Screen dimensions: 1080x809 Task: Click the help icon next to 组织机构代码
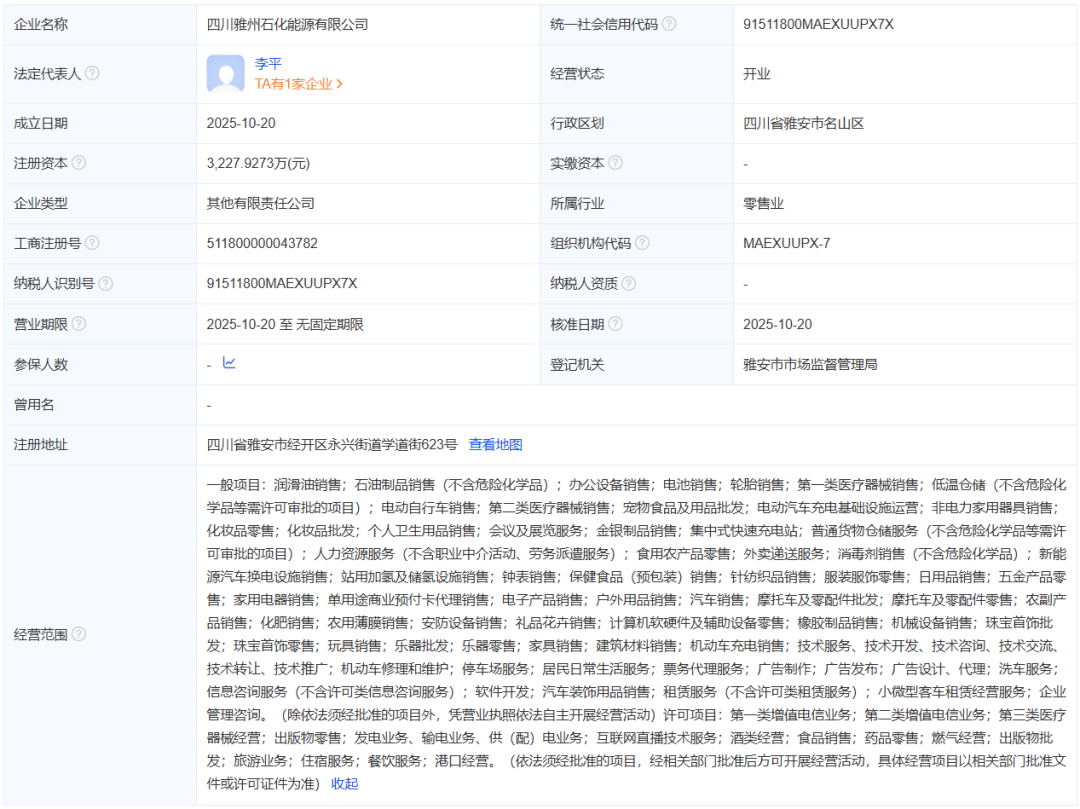click(642, 243)
